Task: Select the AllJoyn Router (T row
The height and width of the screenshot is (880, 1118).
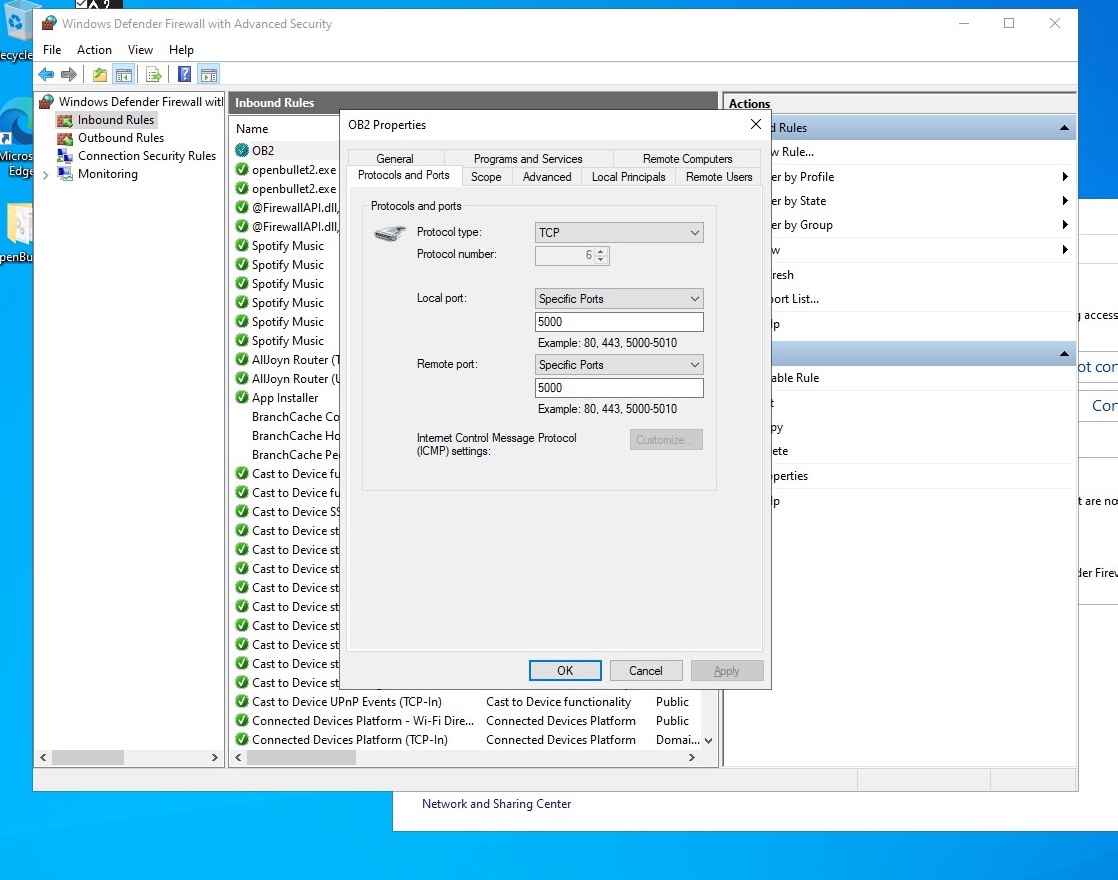Action: 287,359
